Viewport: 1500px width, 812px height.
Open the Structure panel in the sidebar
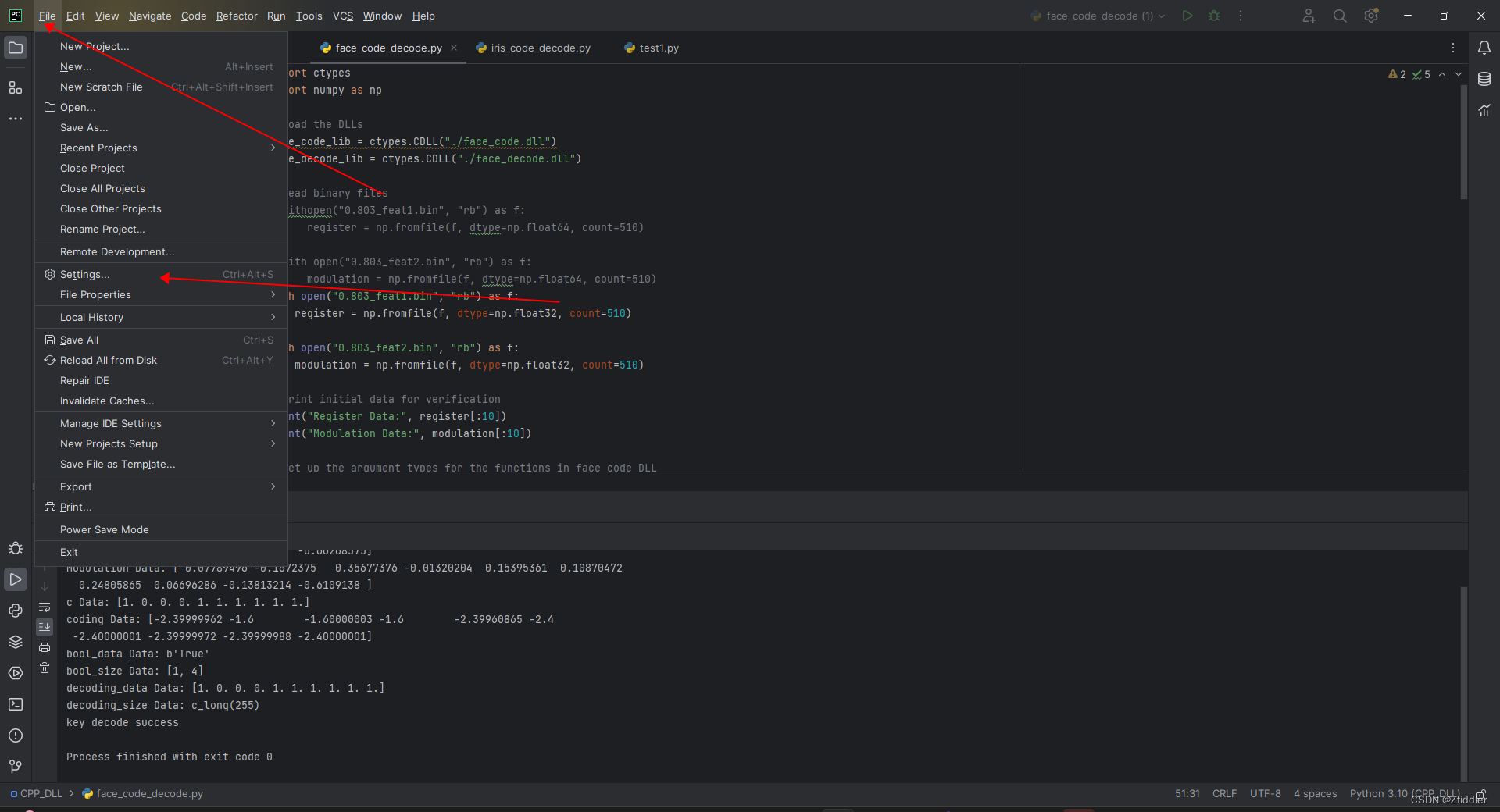pos(16,88)
